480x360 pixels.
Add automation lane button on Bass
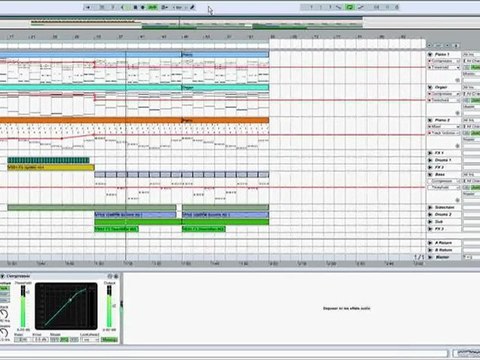(457, 200)
